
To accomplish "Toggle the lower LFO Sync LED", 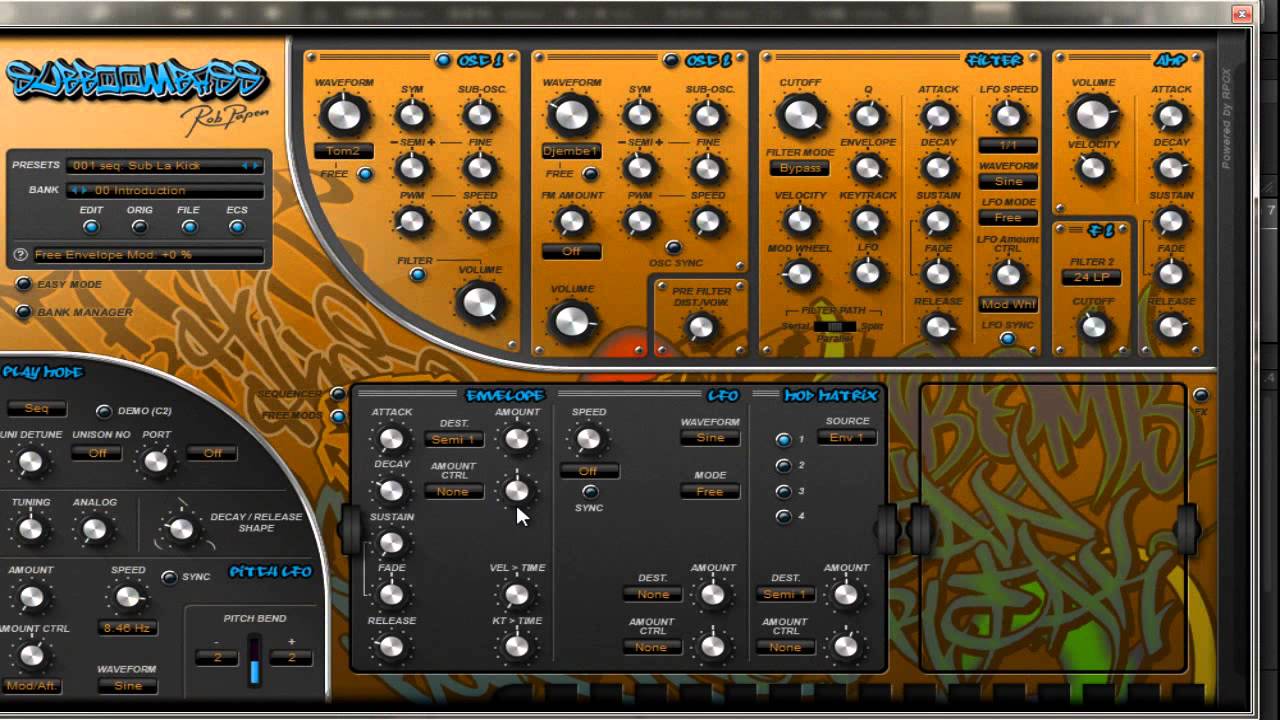I will click(x=590, y=491).
